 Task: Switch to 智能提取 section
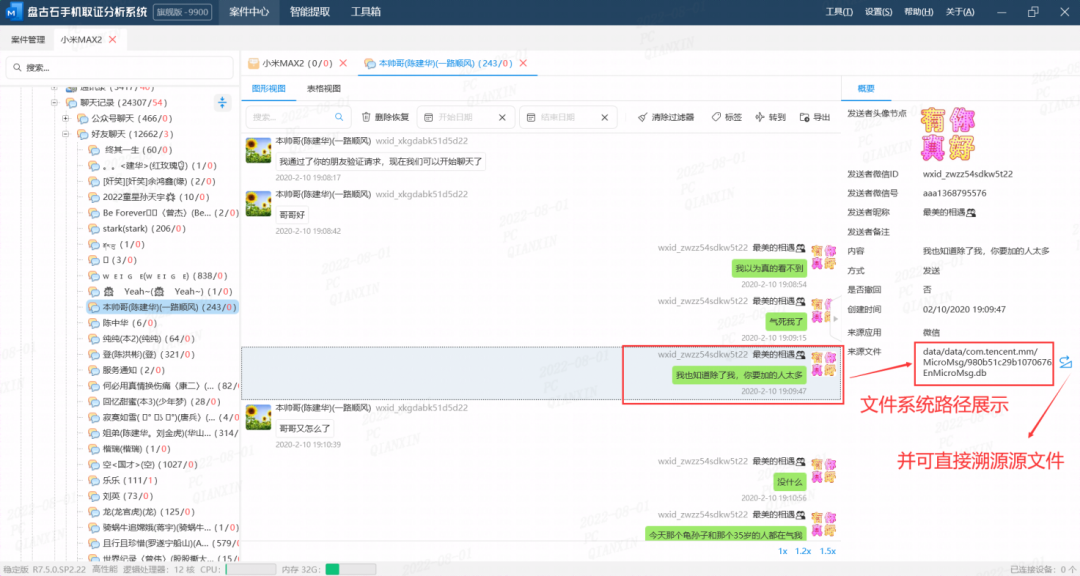[x=309, y=12]
